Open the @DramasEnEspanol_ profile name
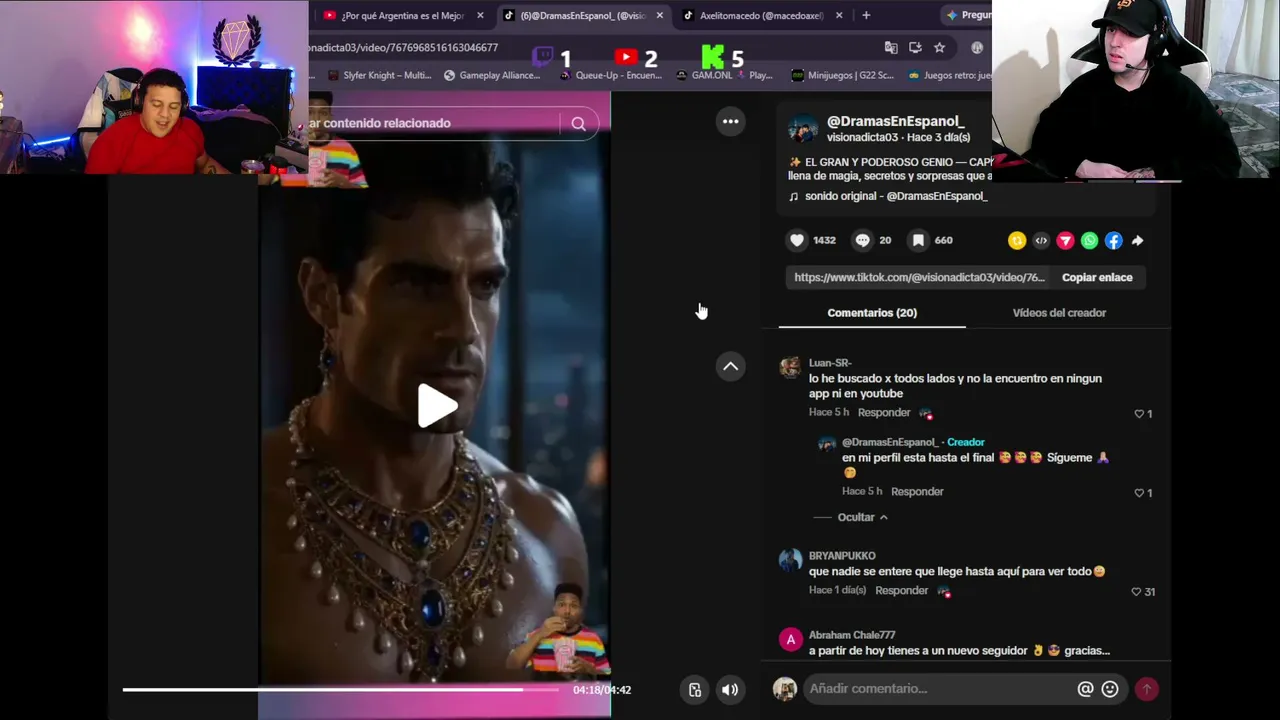The image size is (1280, 720). 895,121
